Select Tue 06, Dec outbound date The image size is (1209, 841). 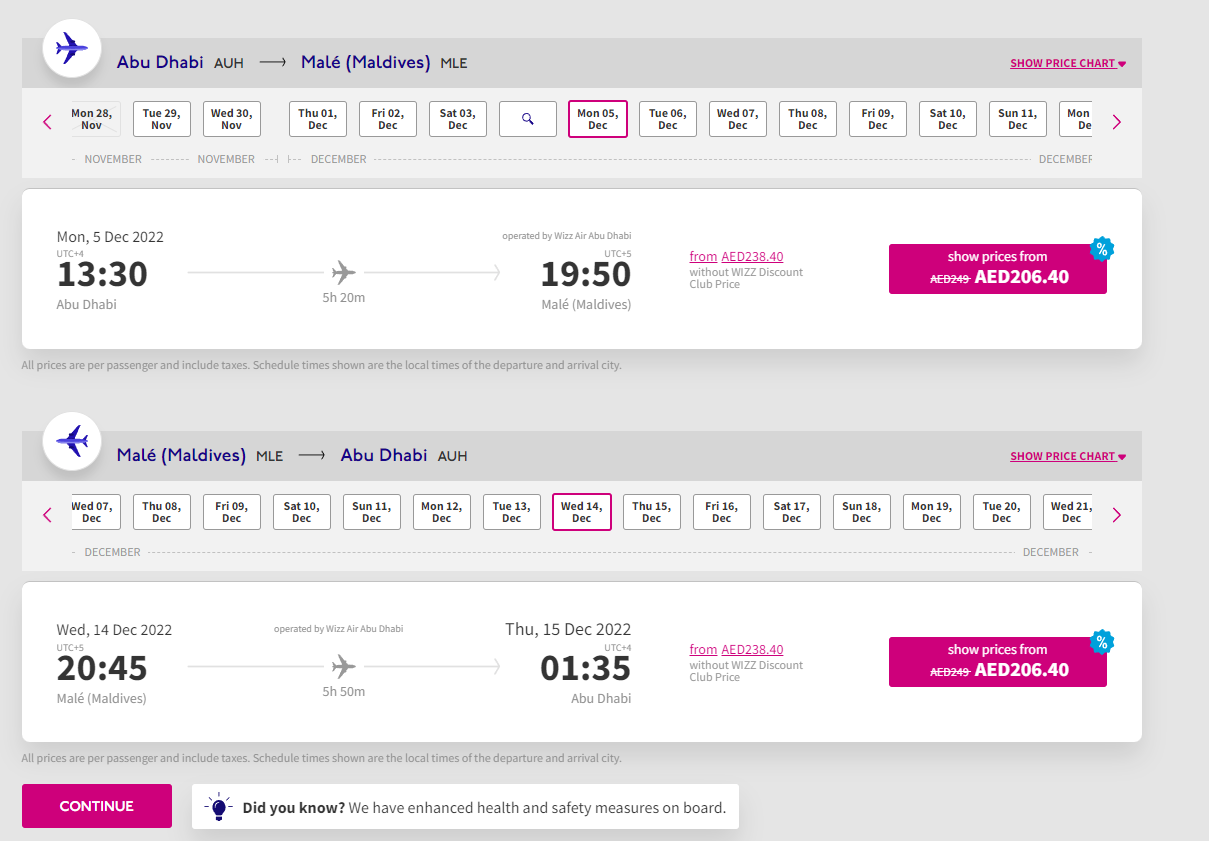point(668,119)
